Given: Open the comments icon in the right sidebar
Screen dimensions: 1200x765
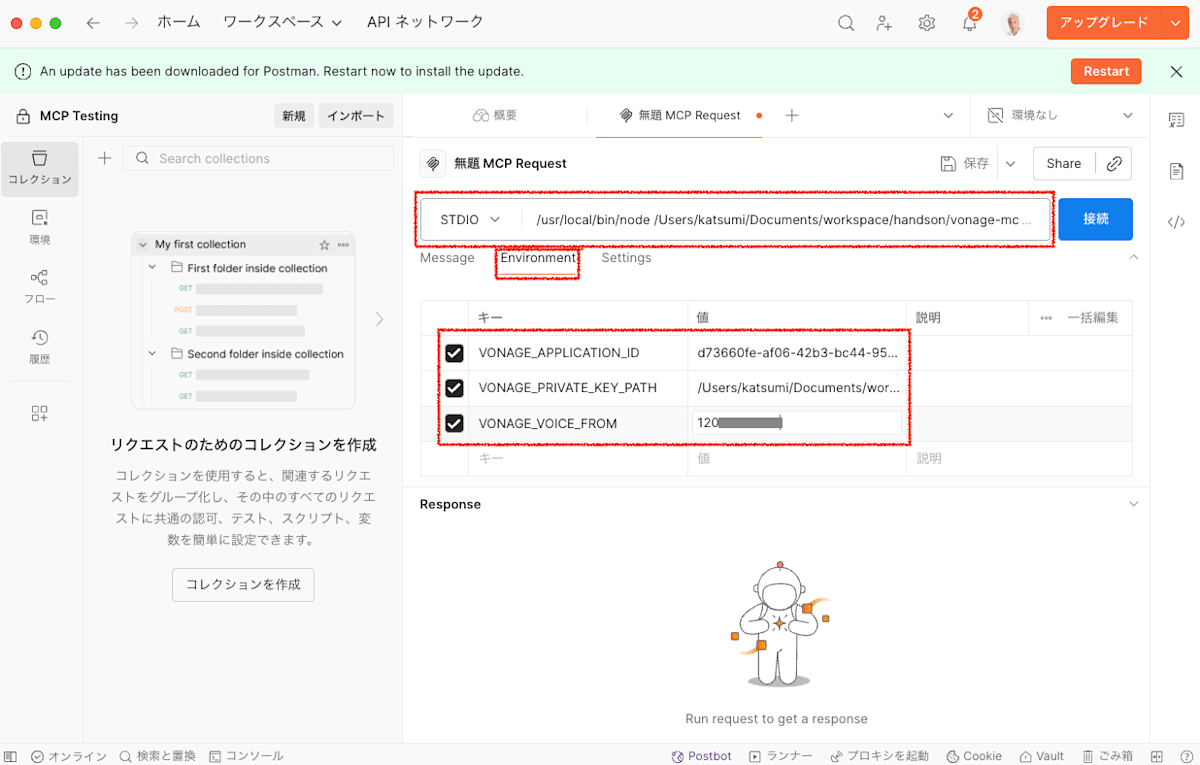Looking at the screenshot, I should point(1176,120).
